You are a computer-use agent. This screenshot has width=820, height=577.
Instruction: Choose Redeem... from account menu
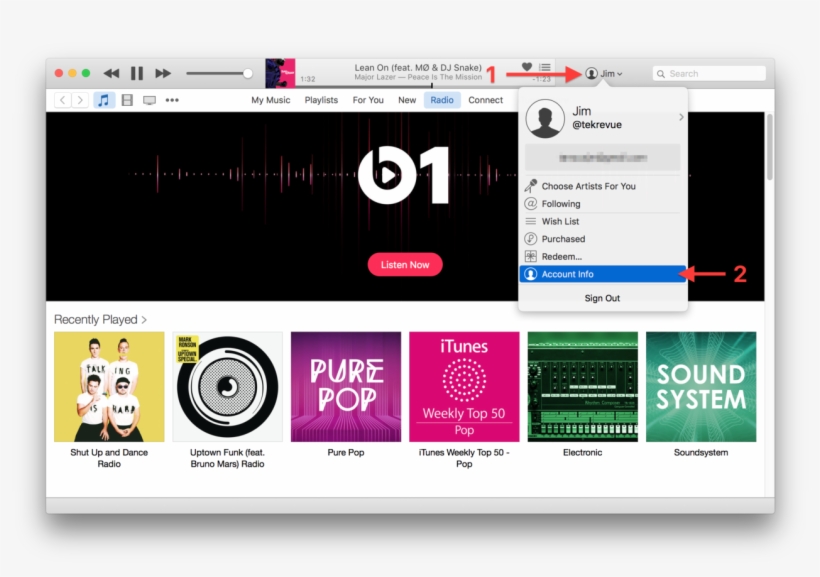click(x=603, y=256)
